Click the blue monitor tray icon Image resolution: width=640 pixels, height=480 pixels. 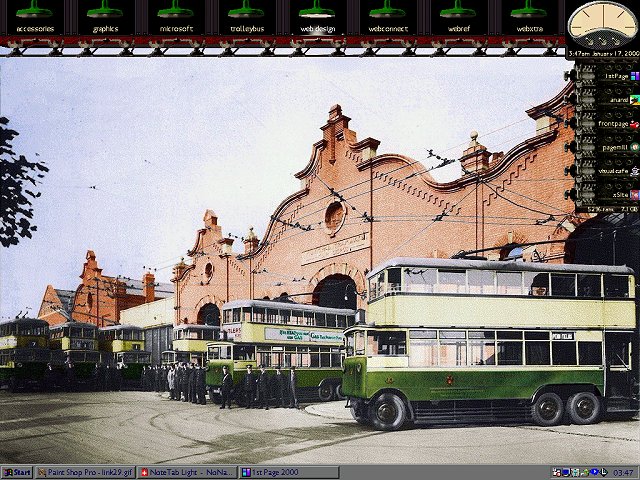(x=565, y=472)
